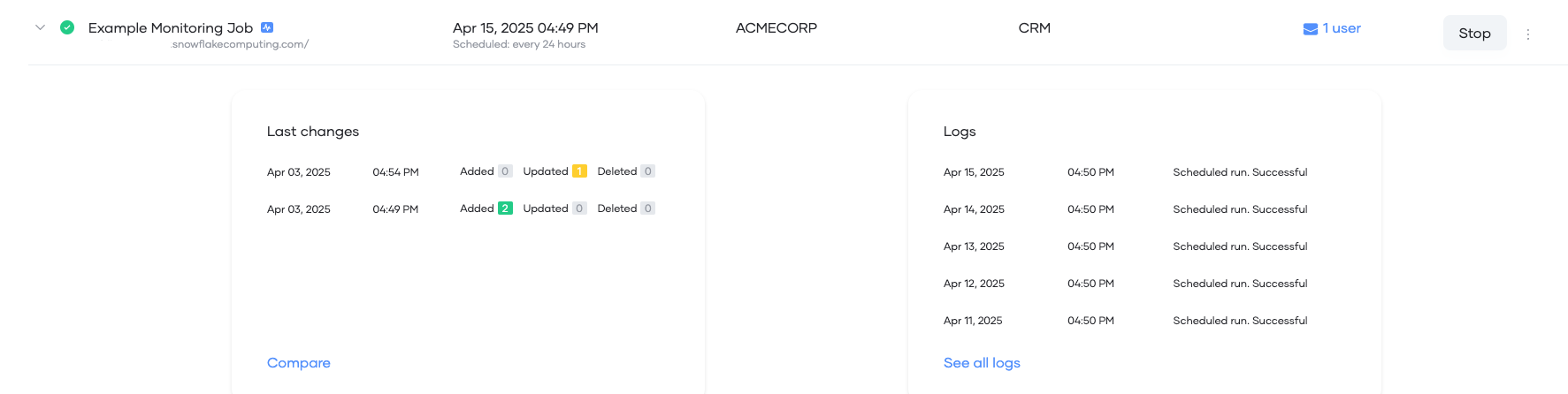The height and width of the screenshot is (394, 1568).
Task: Click the Apr 15, 2025 log entry
Action: point(974,172)
